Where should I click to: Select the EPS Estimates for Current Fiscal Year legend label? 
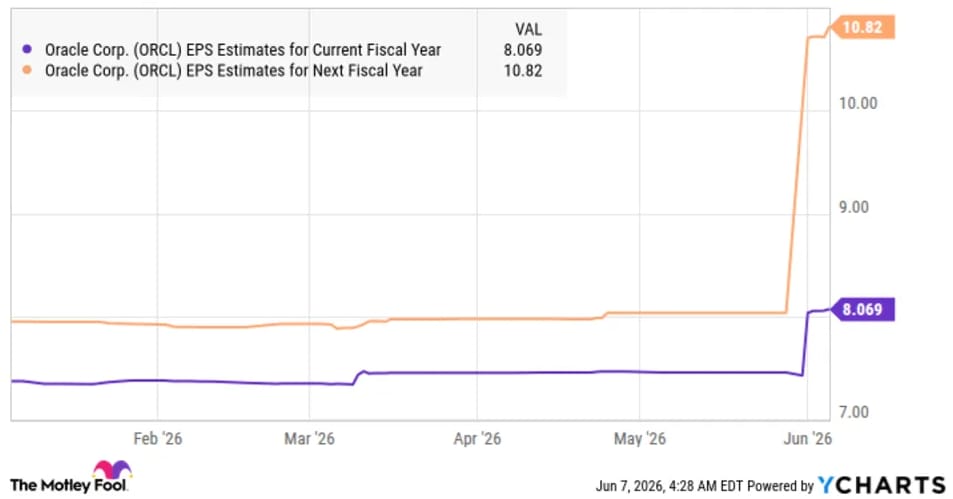[243, 50]
